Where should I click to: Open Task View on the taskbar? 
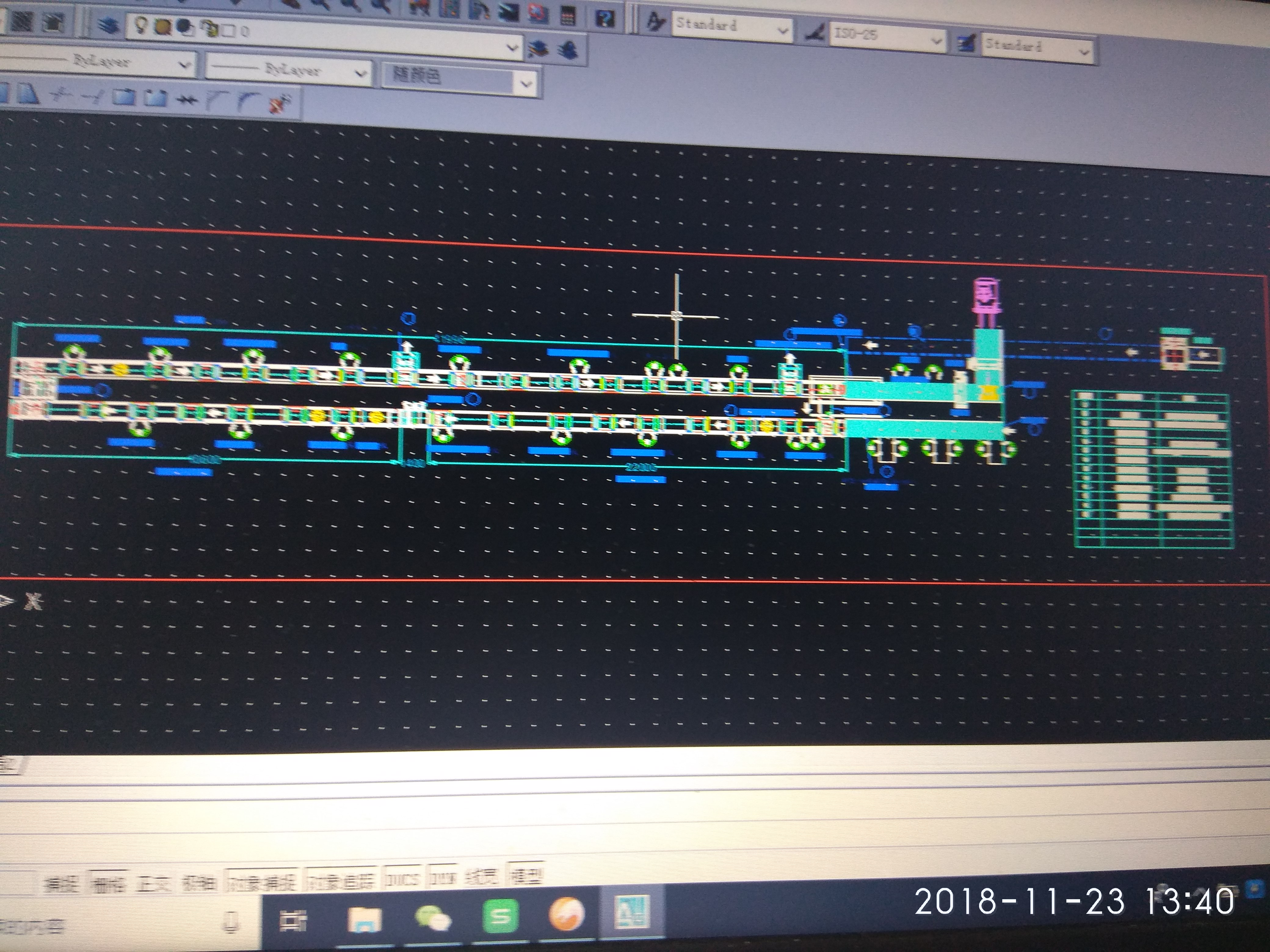click(293, 921)
